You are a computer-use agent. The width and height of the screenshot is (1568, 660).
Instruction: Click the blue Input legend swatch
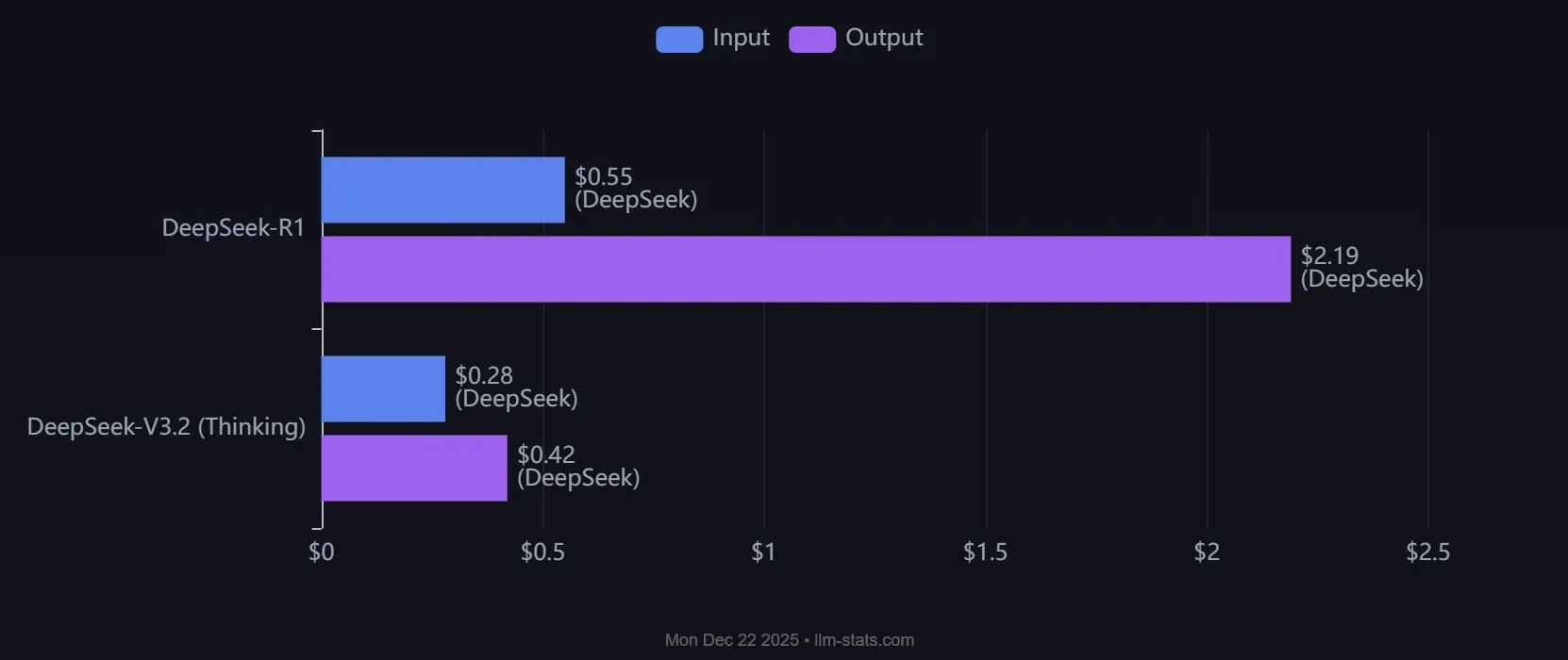click(679, 39)
